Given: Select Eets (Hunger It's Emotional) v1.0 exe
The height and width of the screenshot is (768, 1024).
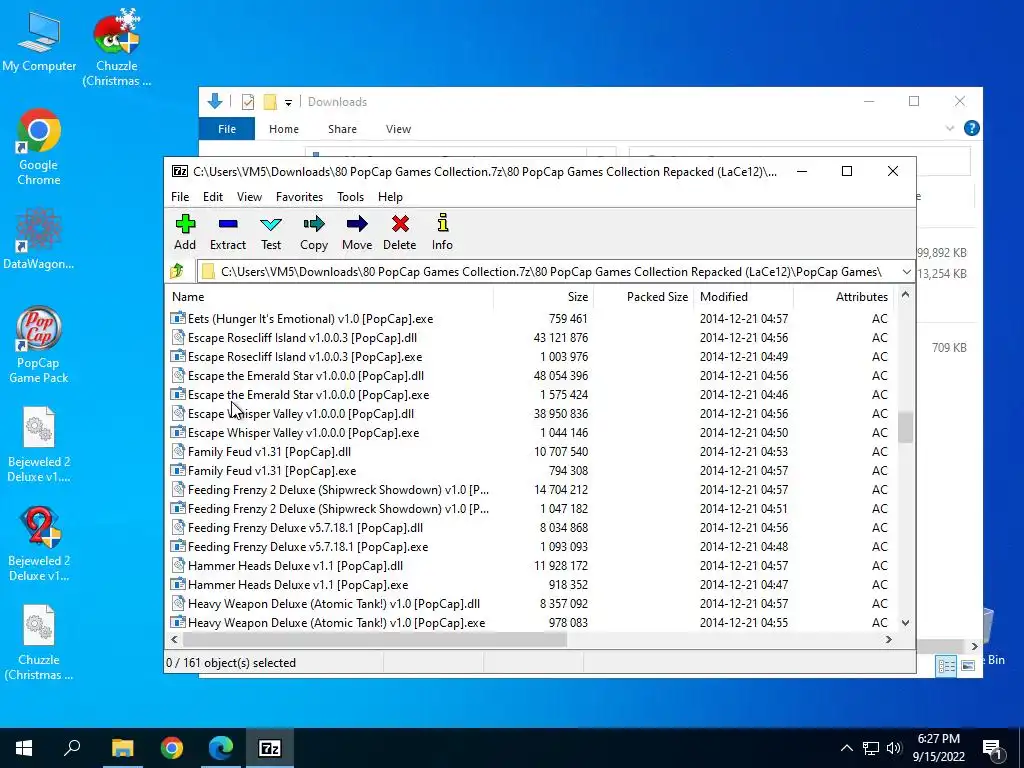Looking at the screenshot, I should click(x=530, y=319).
